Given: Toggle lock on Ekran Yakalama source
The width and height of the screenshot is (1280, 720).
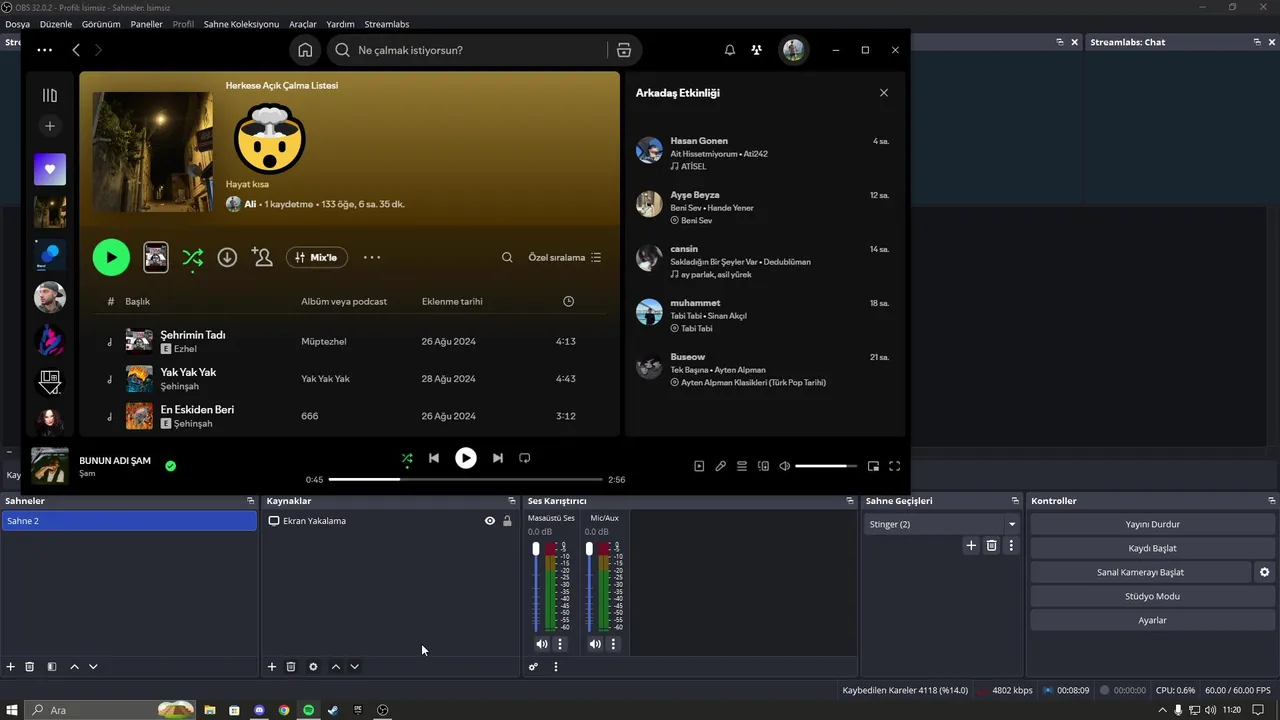Looking at the screenshot, I should (x=507, y=521).
